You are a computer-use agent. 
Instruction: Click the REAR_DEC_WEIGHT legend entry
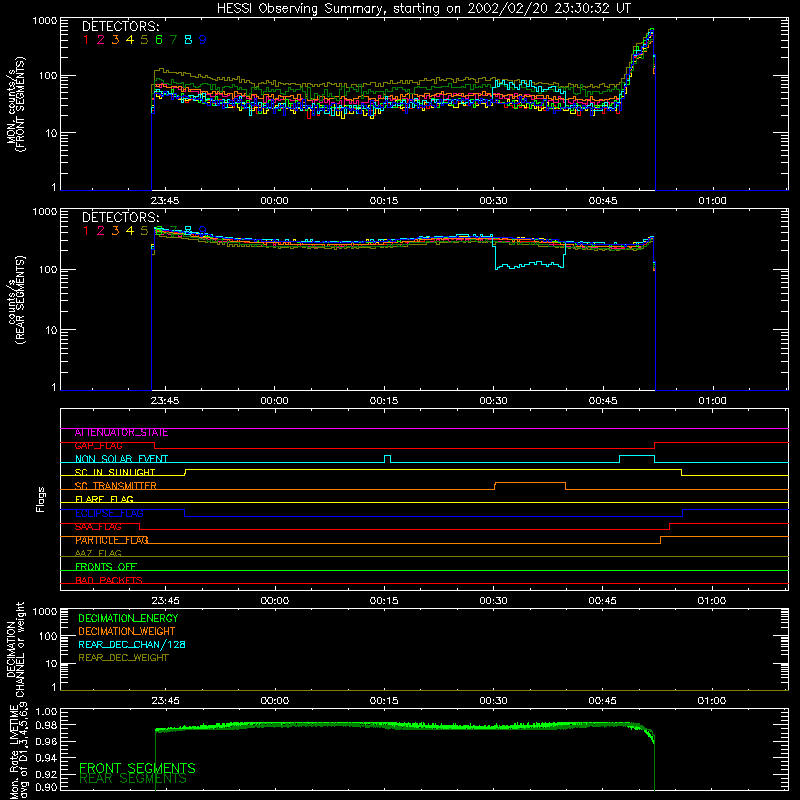pos(123,658)
